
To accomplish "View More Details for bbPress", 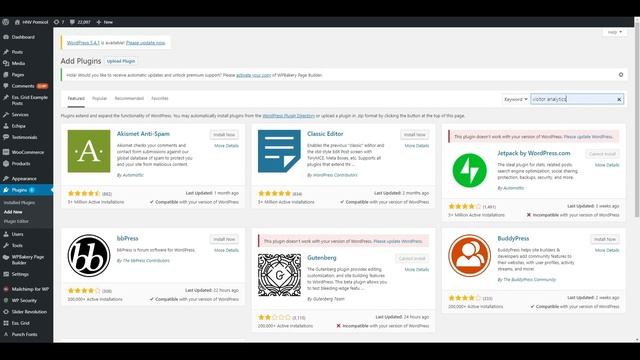I will [226, 250].
